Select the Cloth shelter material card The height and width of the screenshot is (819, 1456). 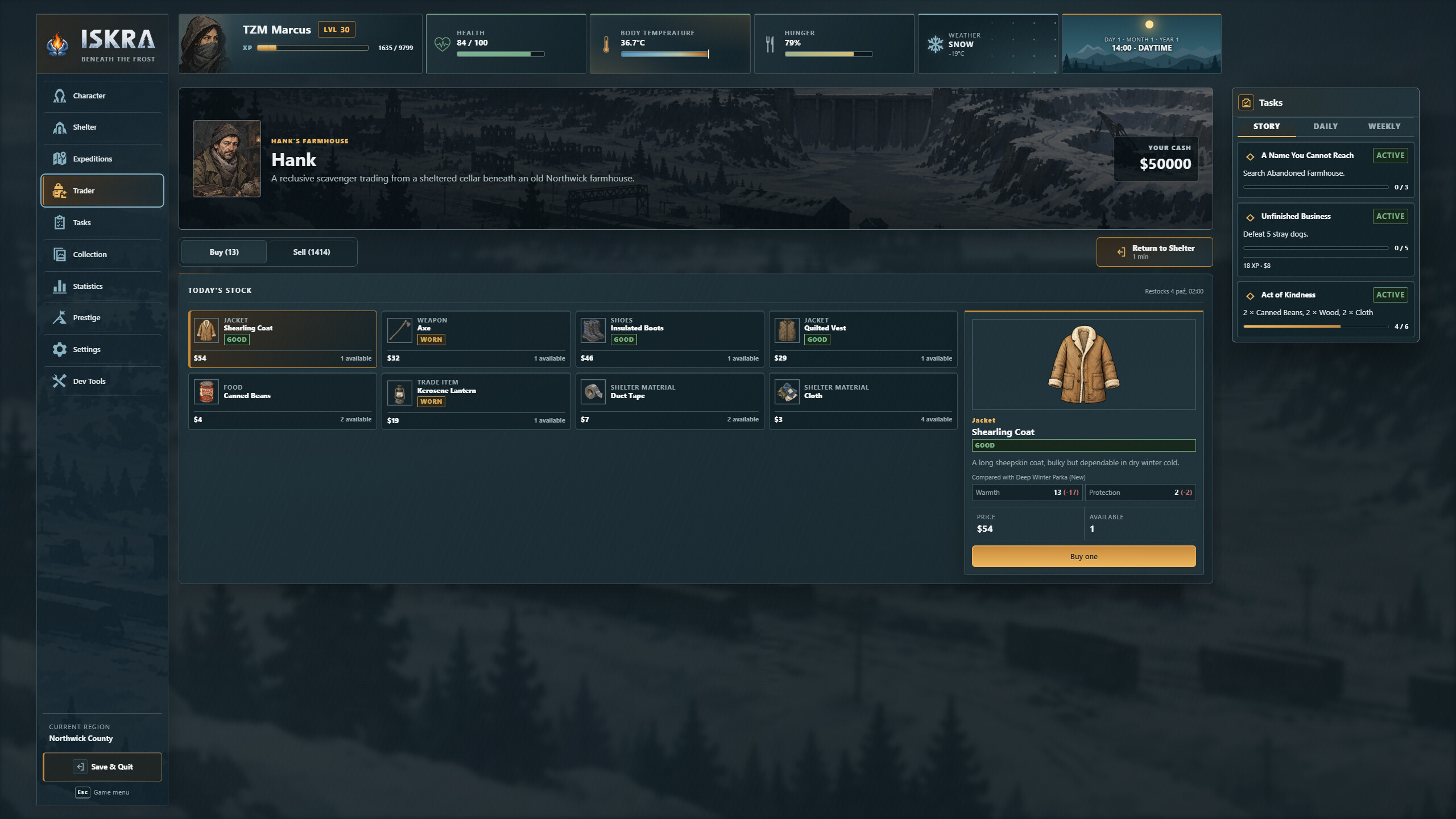[x=863, y=401]
